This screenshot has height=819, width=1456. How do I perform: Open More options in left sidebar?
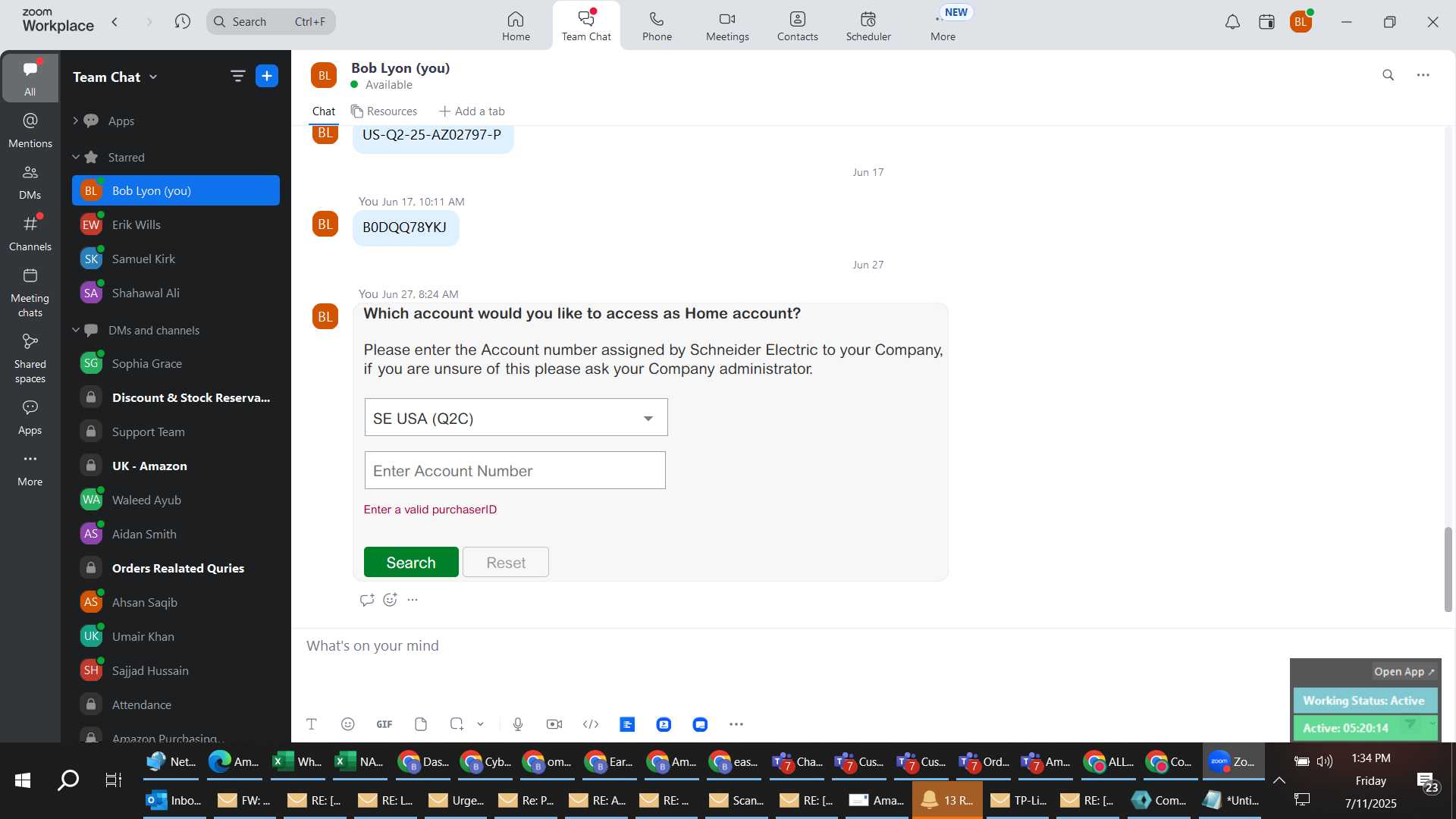30,469
